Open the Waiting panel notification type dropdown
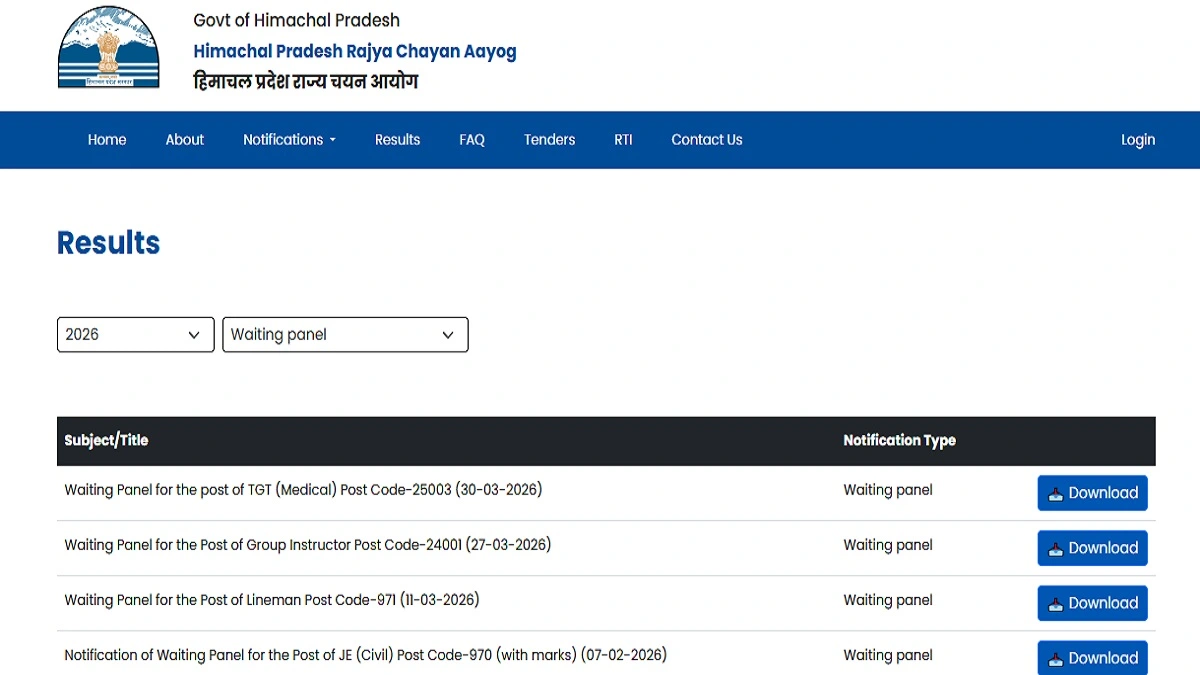Screen dimensions: 1200x675 coord(345,334)
